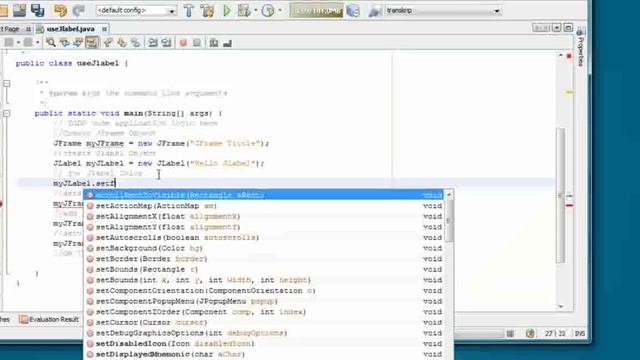Select the useJlabel.java editor tab
This screenshot has height=360, width=640.
point(70,29)
